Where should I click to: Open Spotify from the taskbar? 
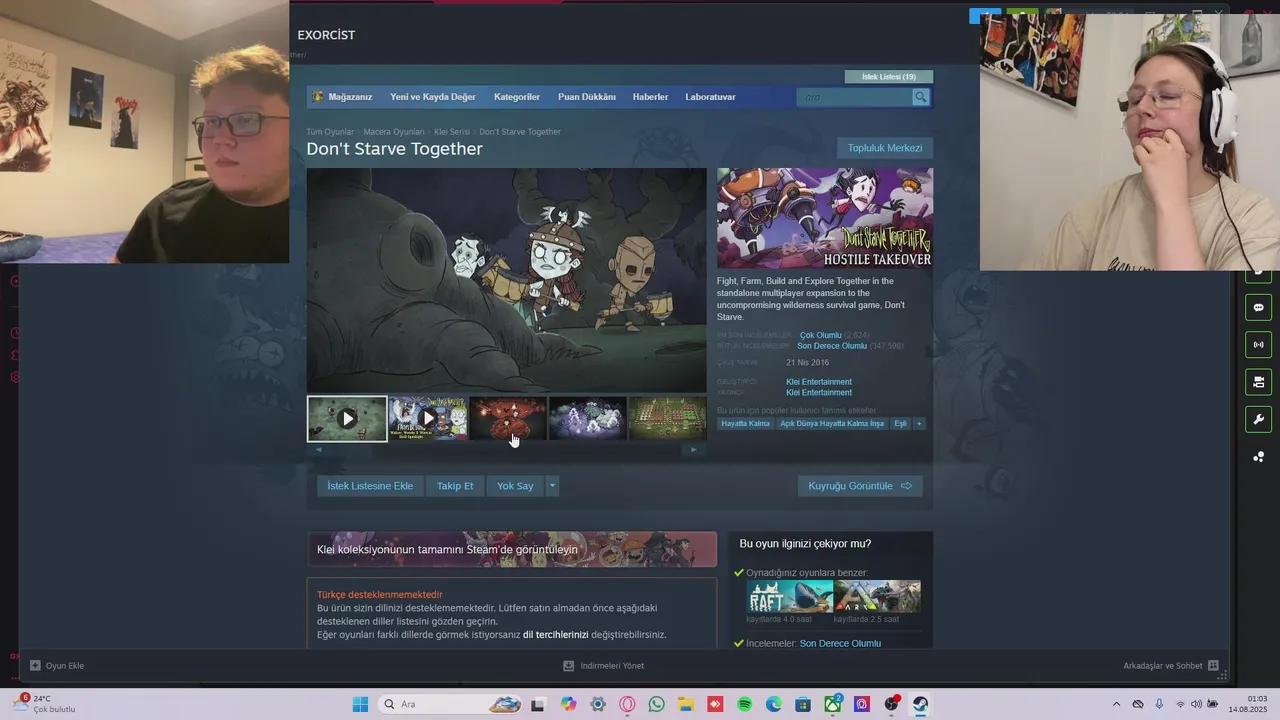pos(744,704)
